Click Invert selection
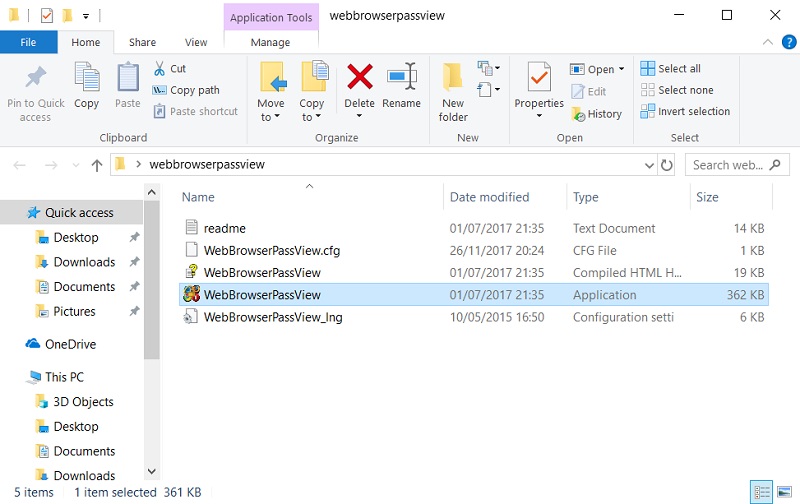The width and height of the screenshot is (800, 504). (685, 111)
